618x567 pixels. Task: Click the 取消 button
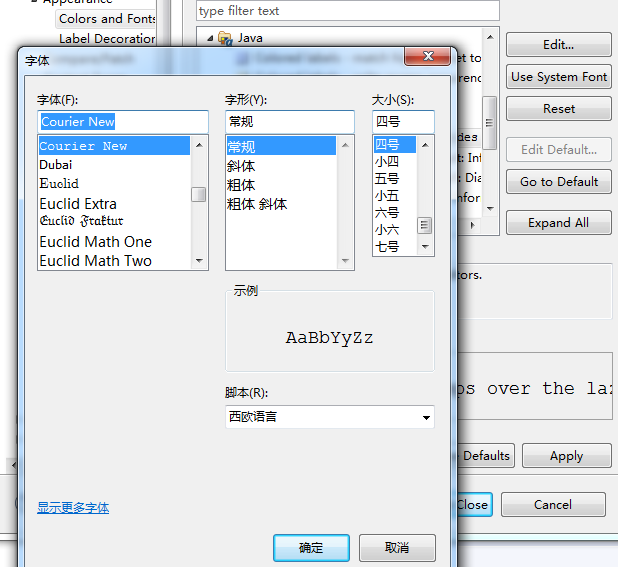coord(397,548)
